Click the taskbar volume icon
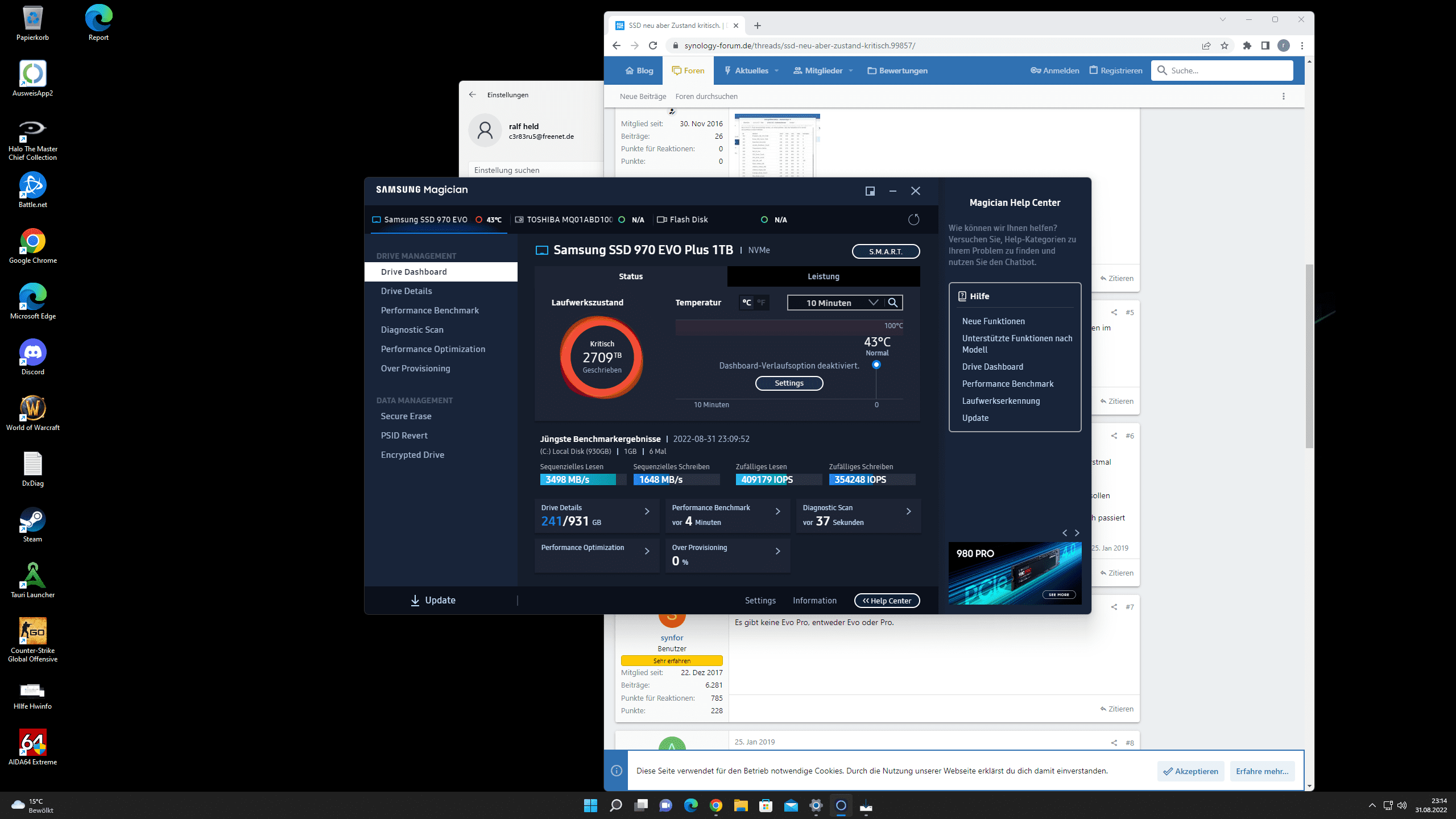 coord(1401,805)
